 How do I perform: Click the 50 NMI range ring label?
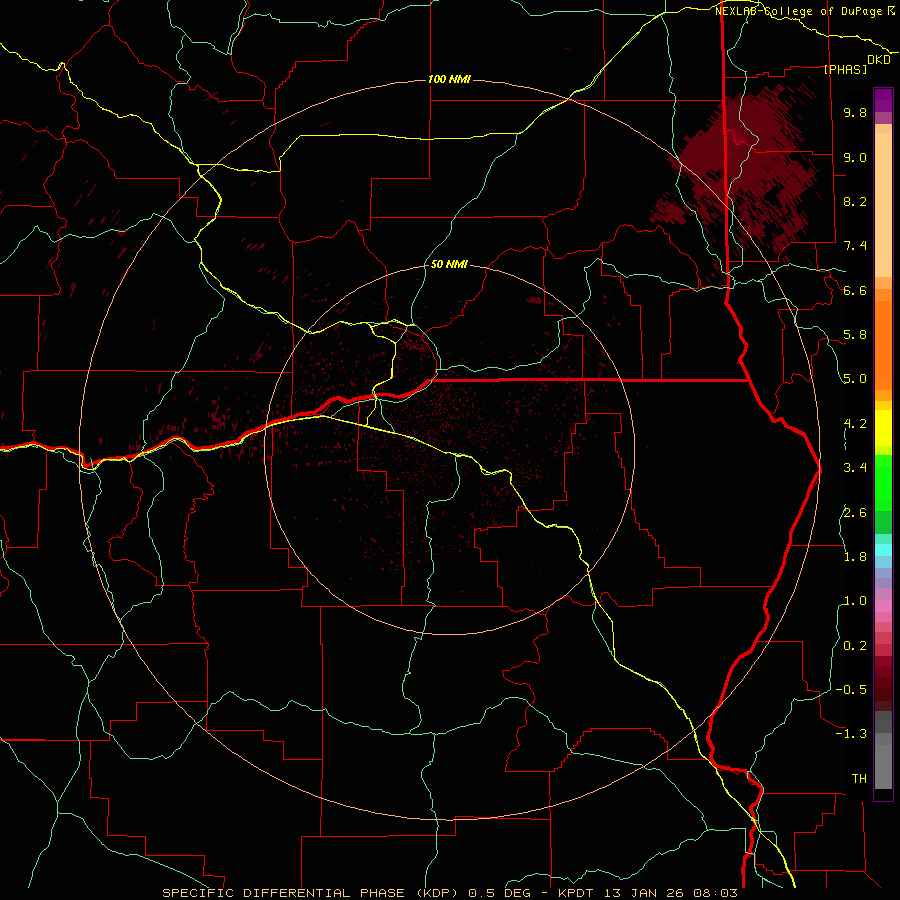[x=449, y=264]
